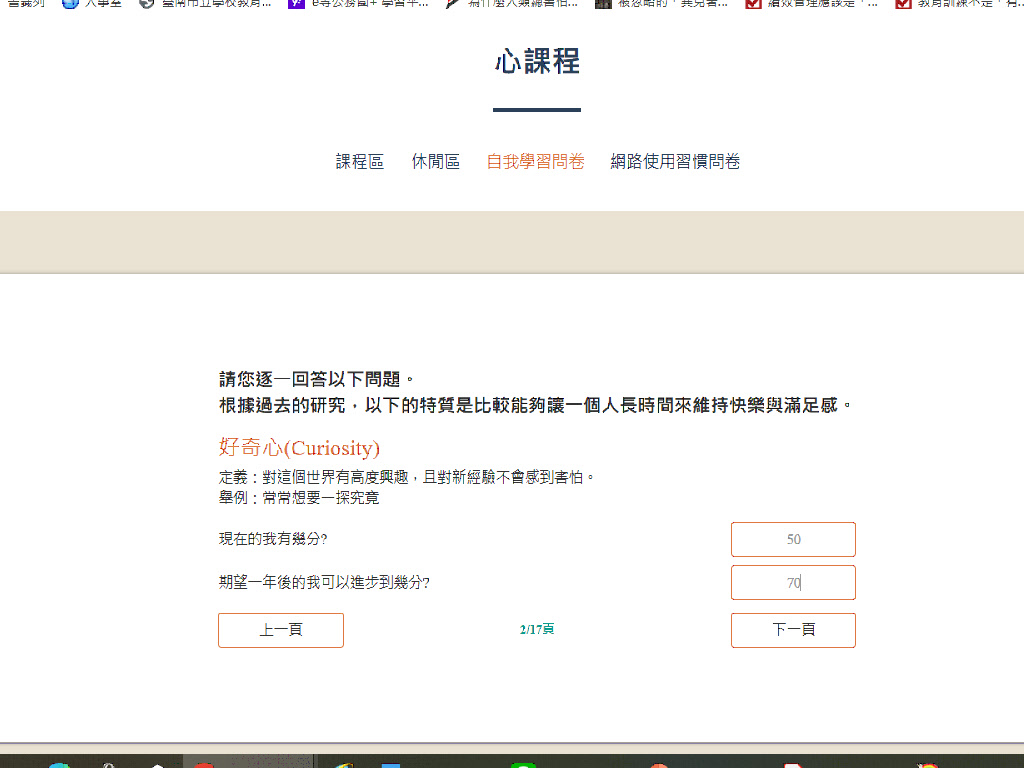Click the green icon in the taskbar
This screenshot has height=768, width=1024.
click(523, 764)
